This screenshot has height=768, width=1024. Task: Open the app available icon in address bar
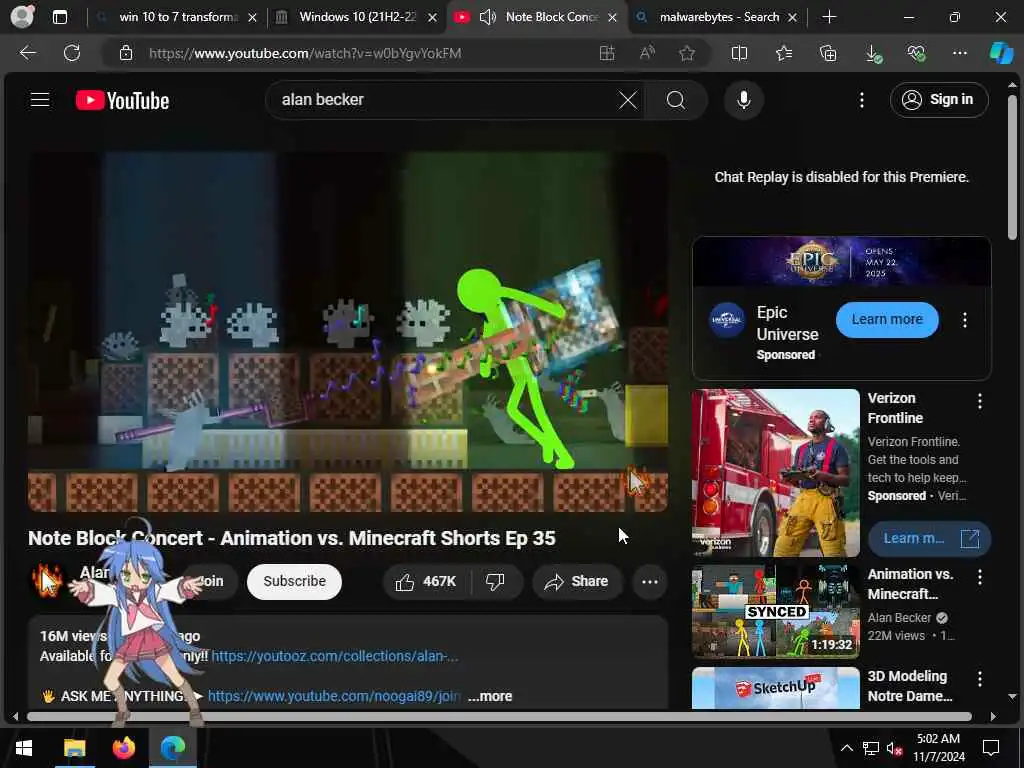tap(607, 54)
